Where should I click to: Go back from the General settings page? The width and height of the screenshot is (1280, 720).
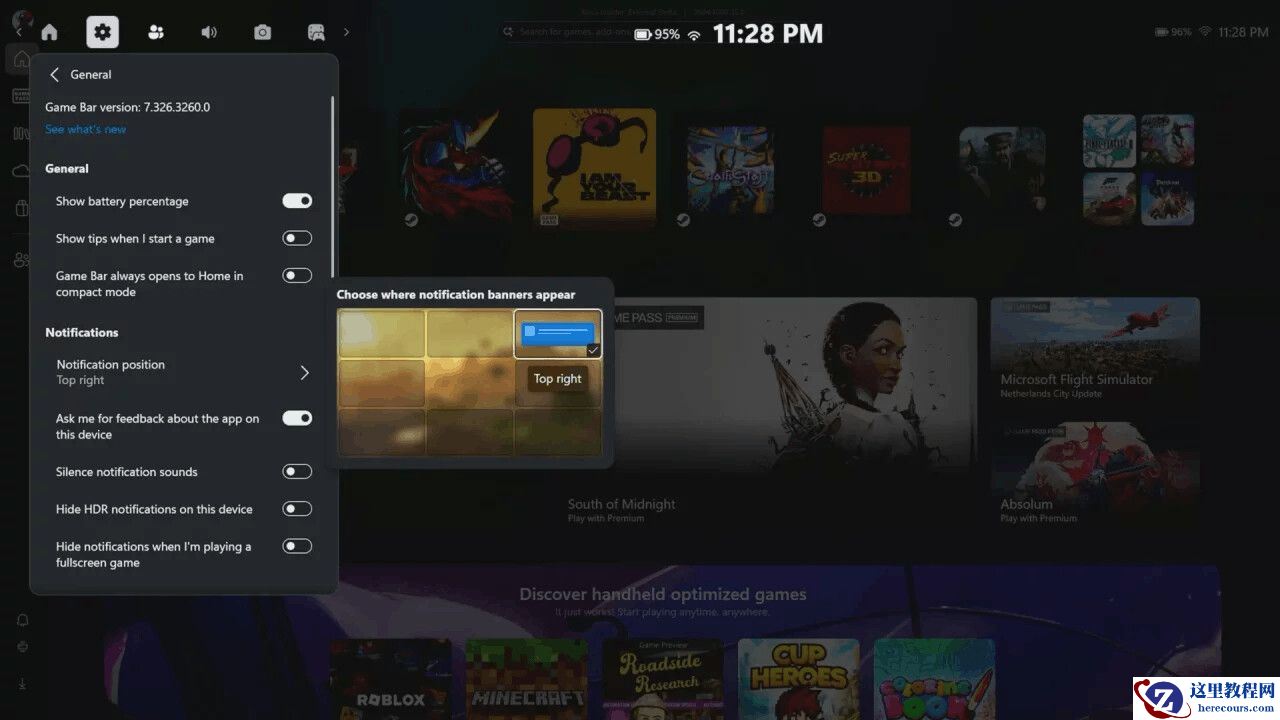coord(55,74)
